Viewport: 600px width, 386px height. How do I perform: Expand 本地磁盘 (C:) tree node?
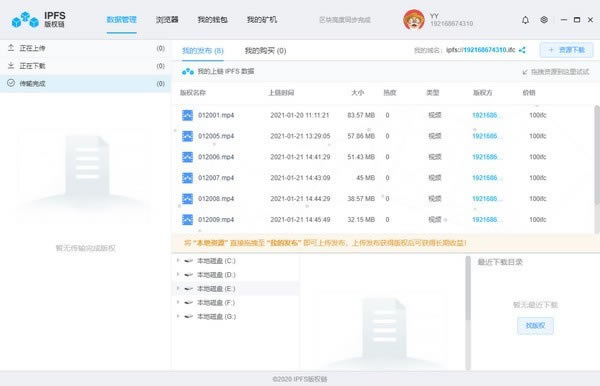[x=178, y=261]
